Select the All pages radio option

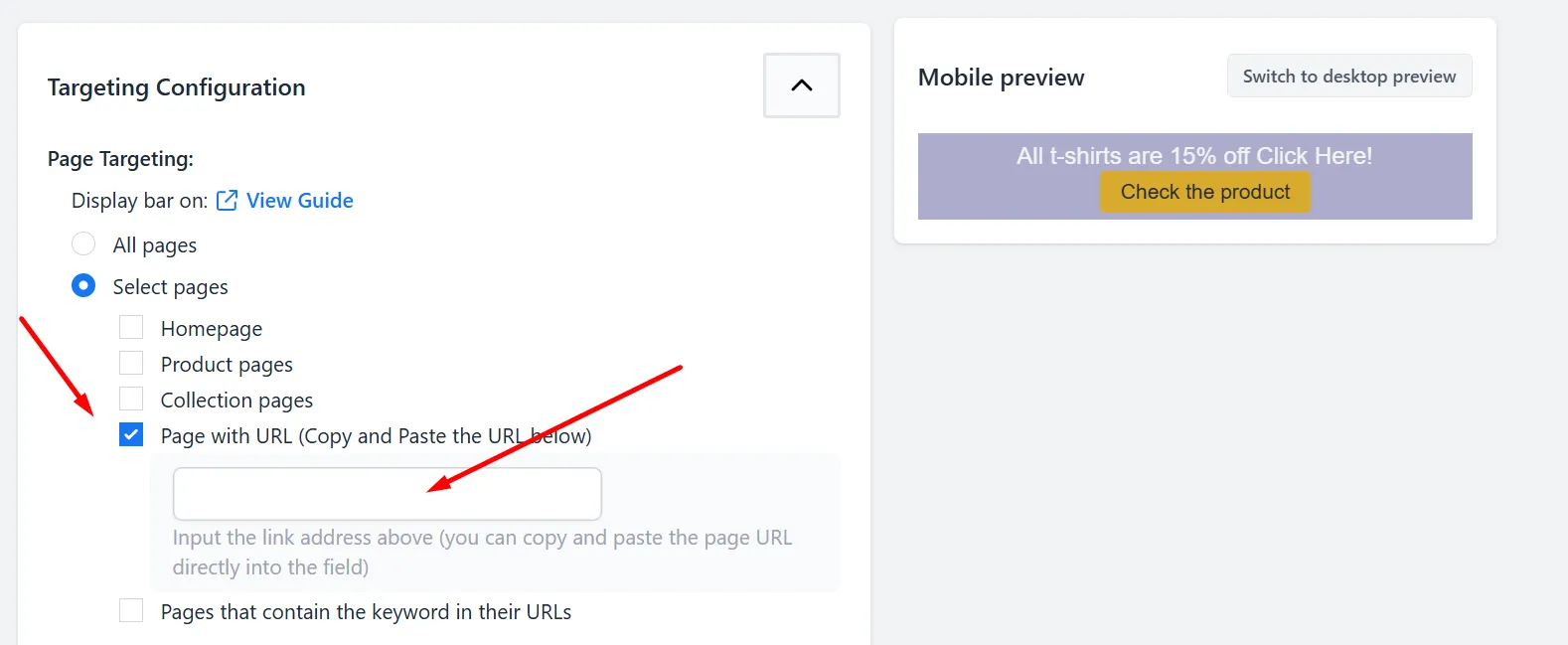[x=83, y=243]
